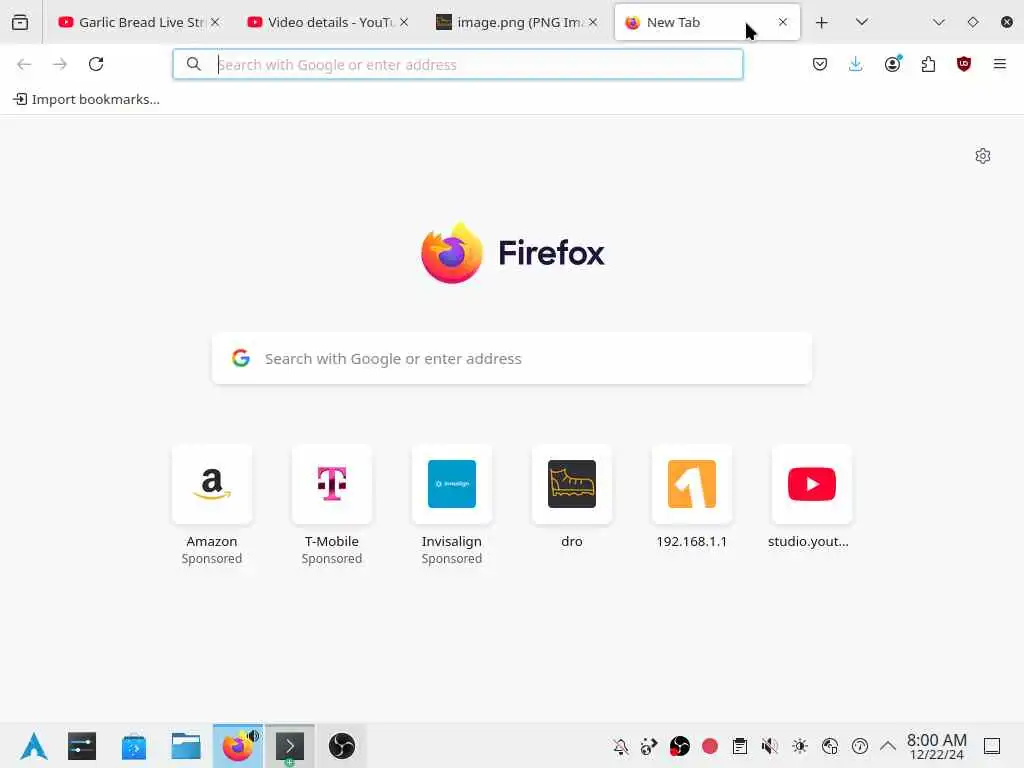Open the Extensions puzzle icon
Screen dimensions: 1024x768
click(x=928, y=64)
